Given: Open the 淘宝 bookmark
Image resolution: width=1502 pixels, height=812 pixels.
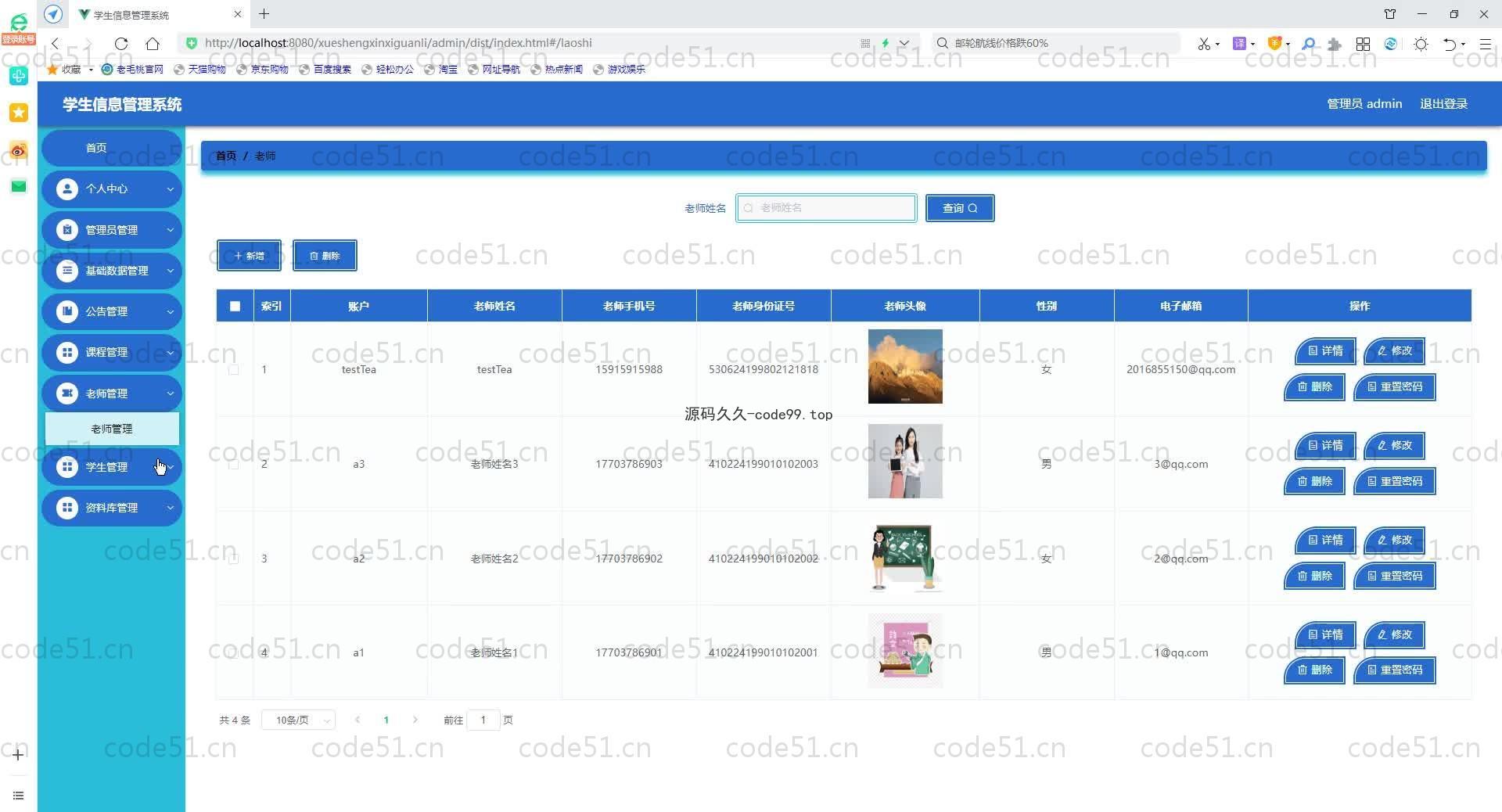Looking at the screenshot, I should tap(440, 70).
